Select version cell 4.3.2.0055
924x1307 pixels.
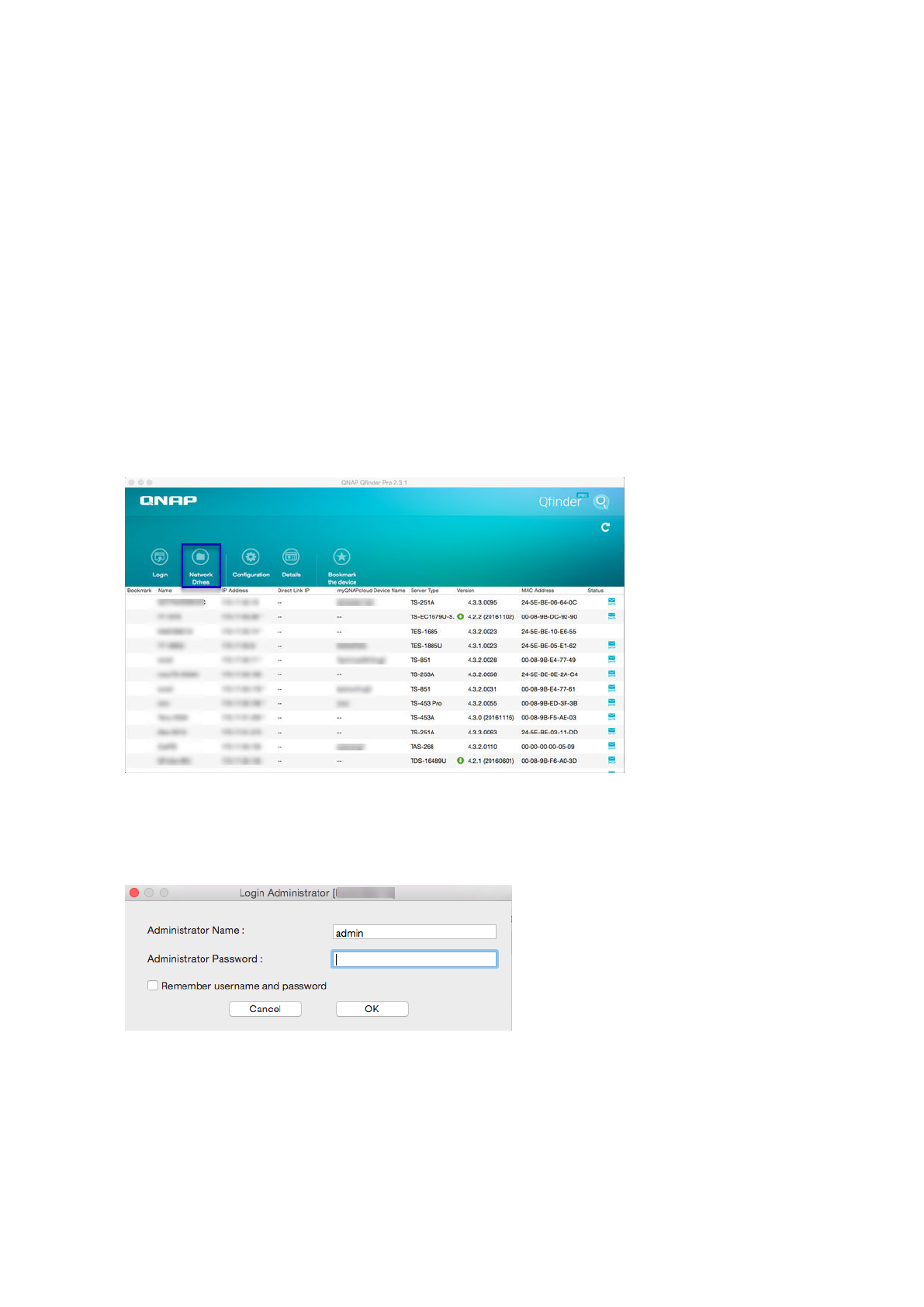pos(483,703)
